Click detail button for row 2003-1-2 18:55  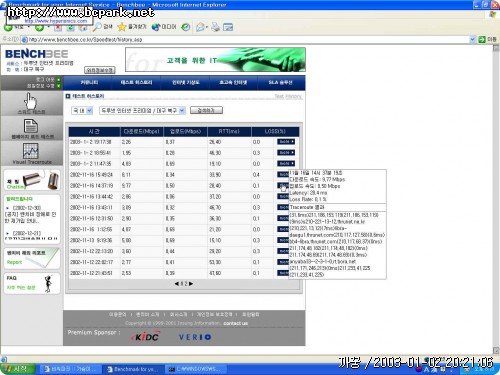(x=286, y=153)
